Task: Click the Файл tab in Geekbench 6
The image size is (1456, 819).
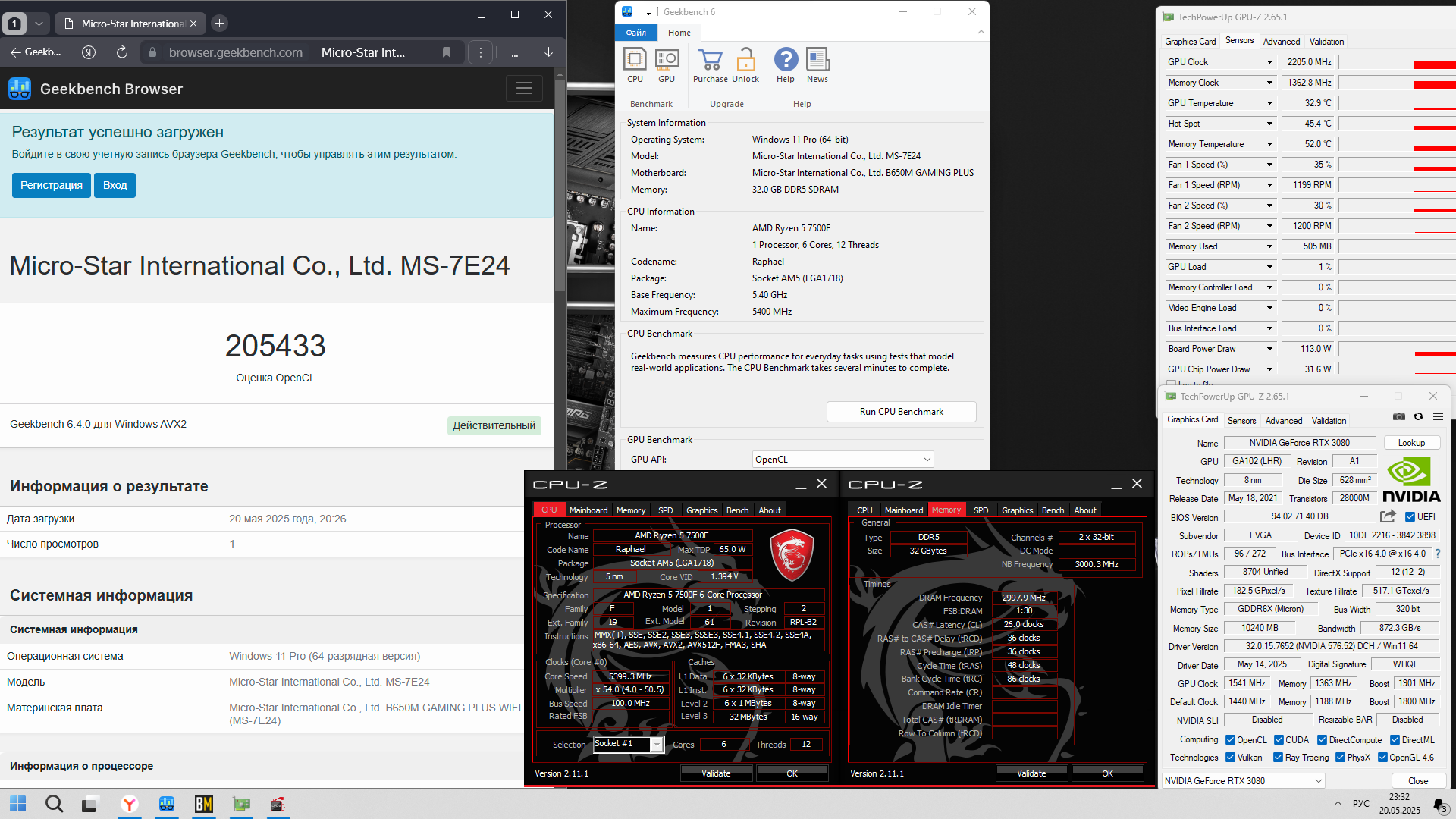Action: [x=636, y=33]
